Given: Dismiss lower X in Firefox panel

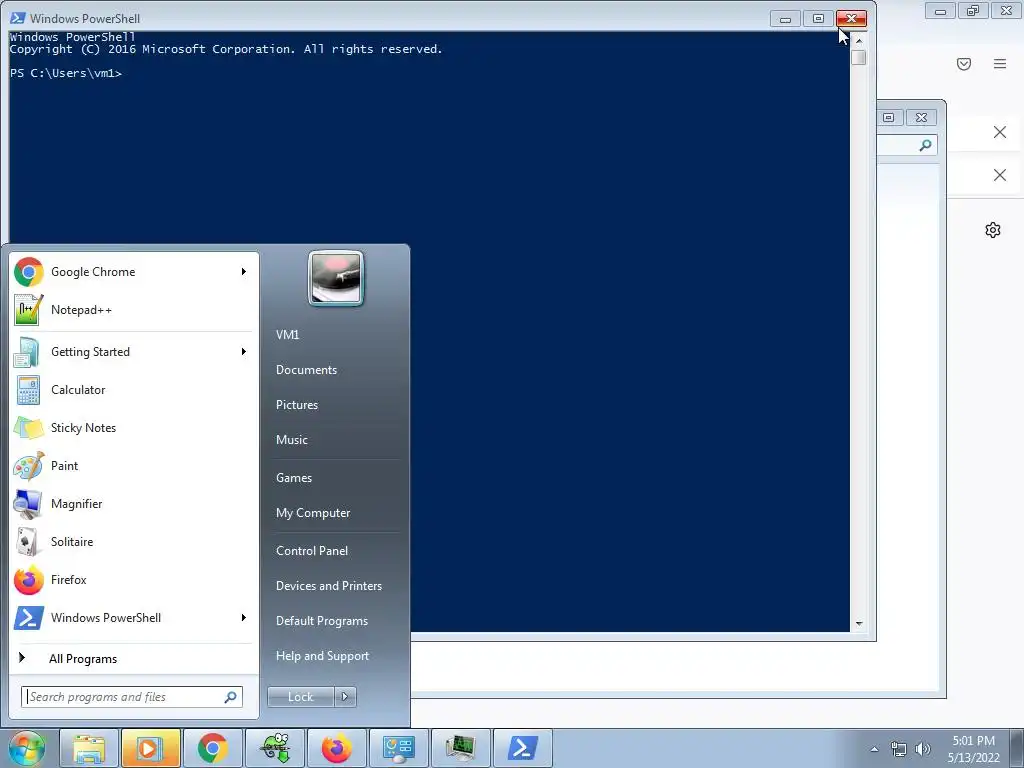Looking at the screenshot, I should pyautogui.click(x=1000, y=175).
